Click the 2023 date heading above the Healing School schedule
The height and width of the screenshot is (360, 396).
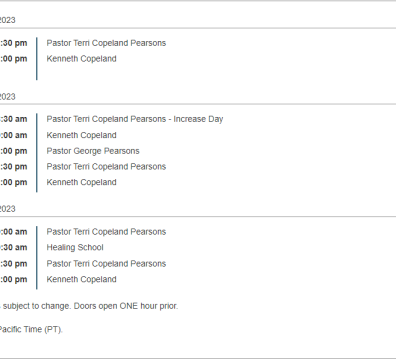click(7, 209)
